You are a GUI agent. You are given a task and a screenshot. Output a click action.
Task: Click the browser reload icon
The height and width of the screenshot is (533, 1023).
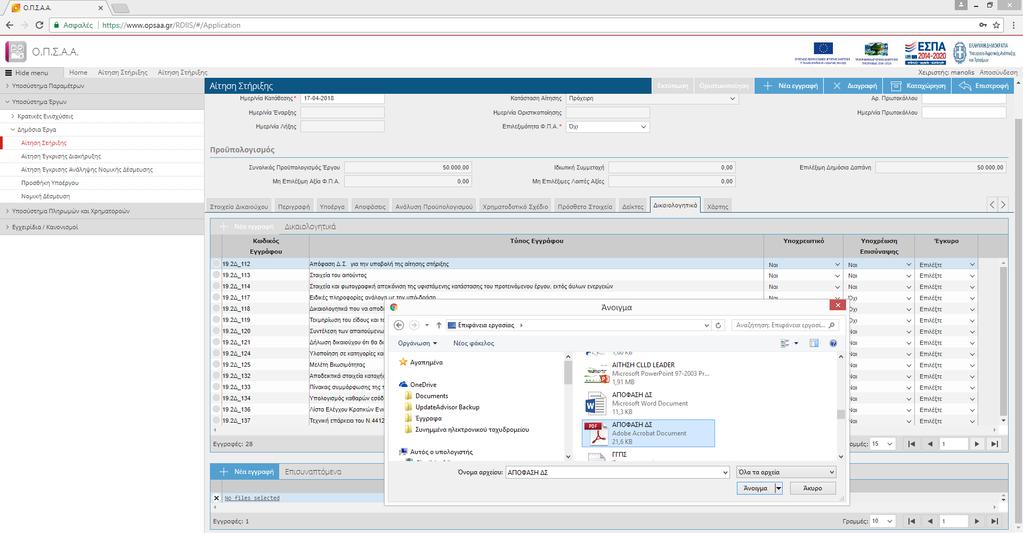click(x=39, y=25)
